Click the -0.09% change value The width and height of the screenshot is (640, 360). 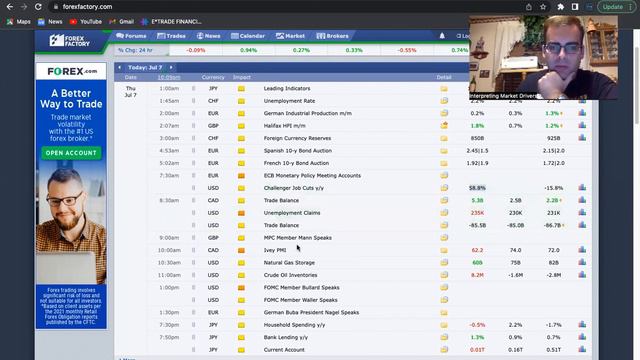196,50
